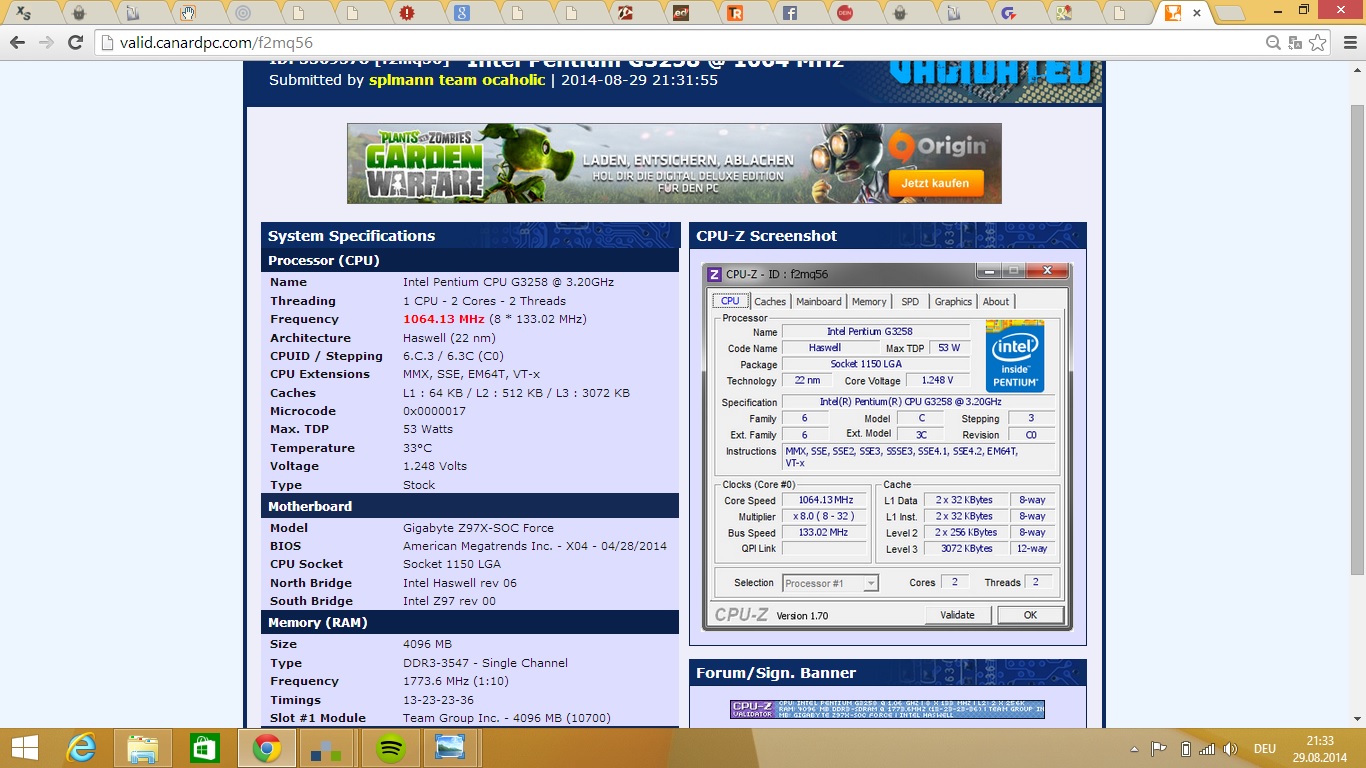Open the CPU-Z screenshot image

(887, 447)
